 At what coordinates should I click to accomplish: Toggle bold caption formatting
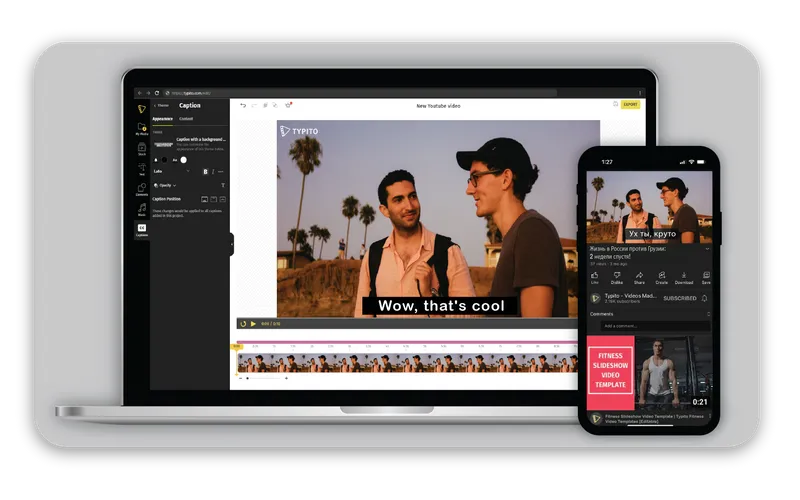[206, 171]
